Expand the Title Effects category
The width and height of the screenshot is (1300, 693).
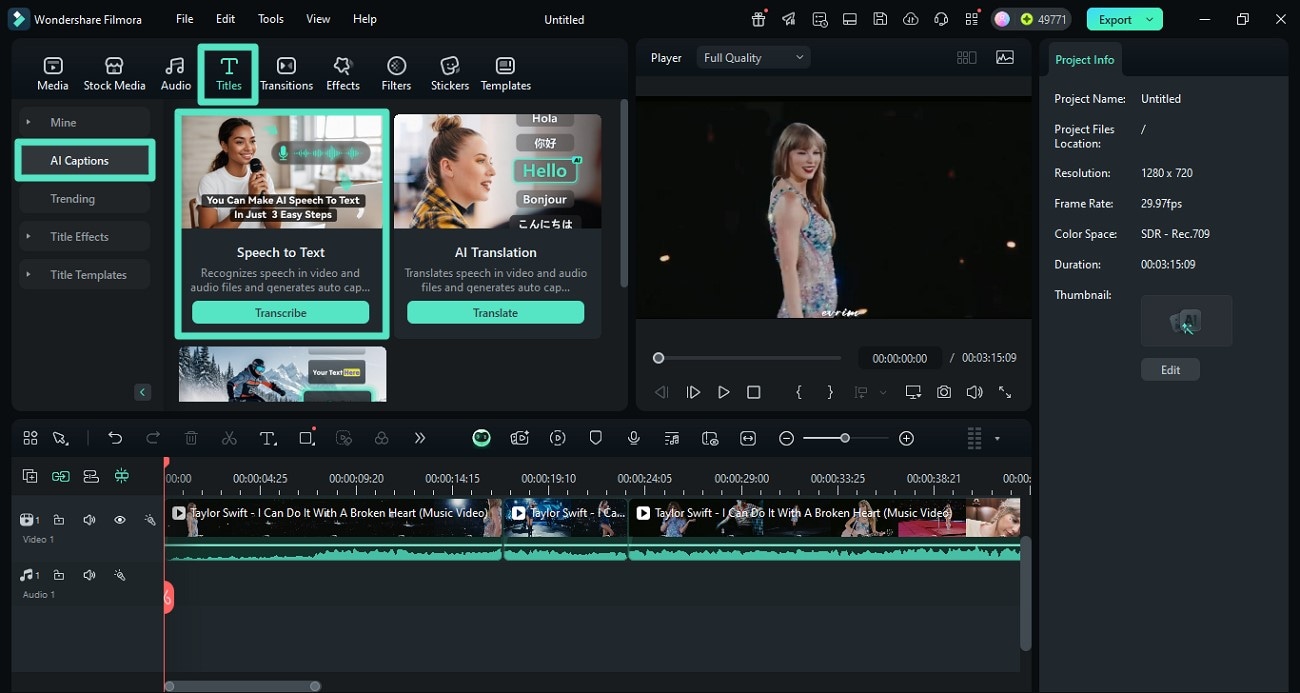[82, 237]
